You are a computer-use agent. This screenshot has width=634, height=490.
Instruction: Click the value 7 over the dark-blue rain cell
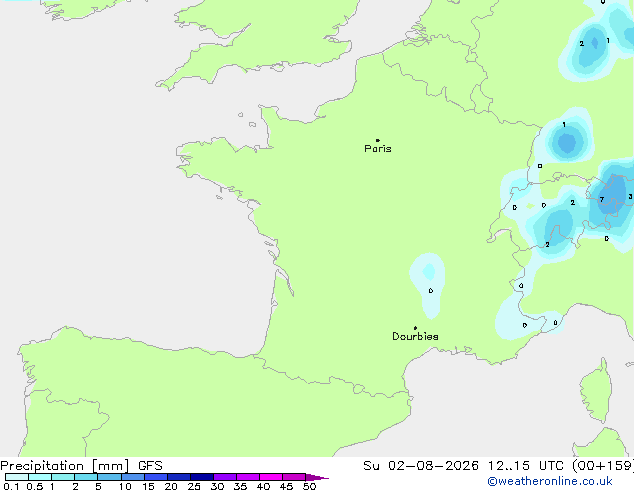click(602, 199)
